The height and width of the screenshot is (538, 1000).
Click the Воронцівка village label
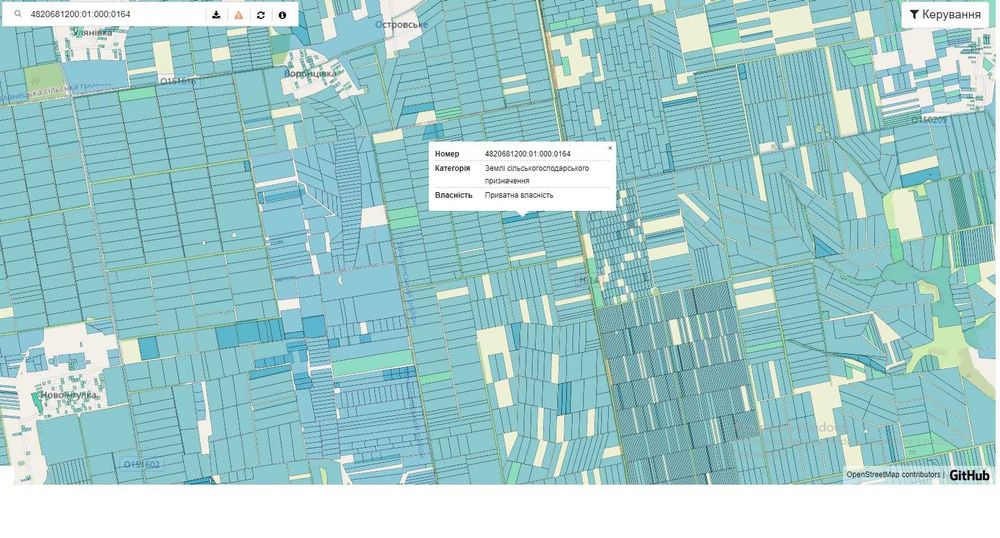(310, 74)
